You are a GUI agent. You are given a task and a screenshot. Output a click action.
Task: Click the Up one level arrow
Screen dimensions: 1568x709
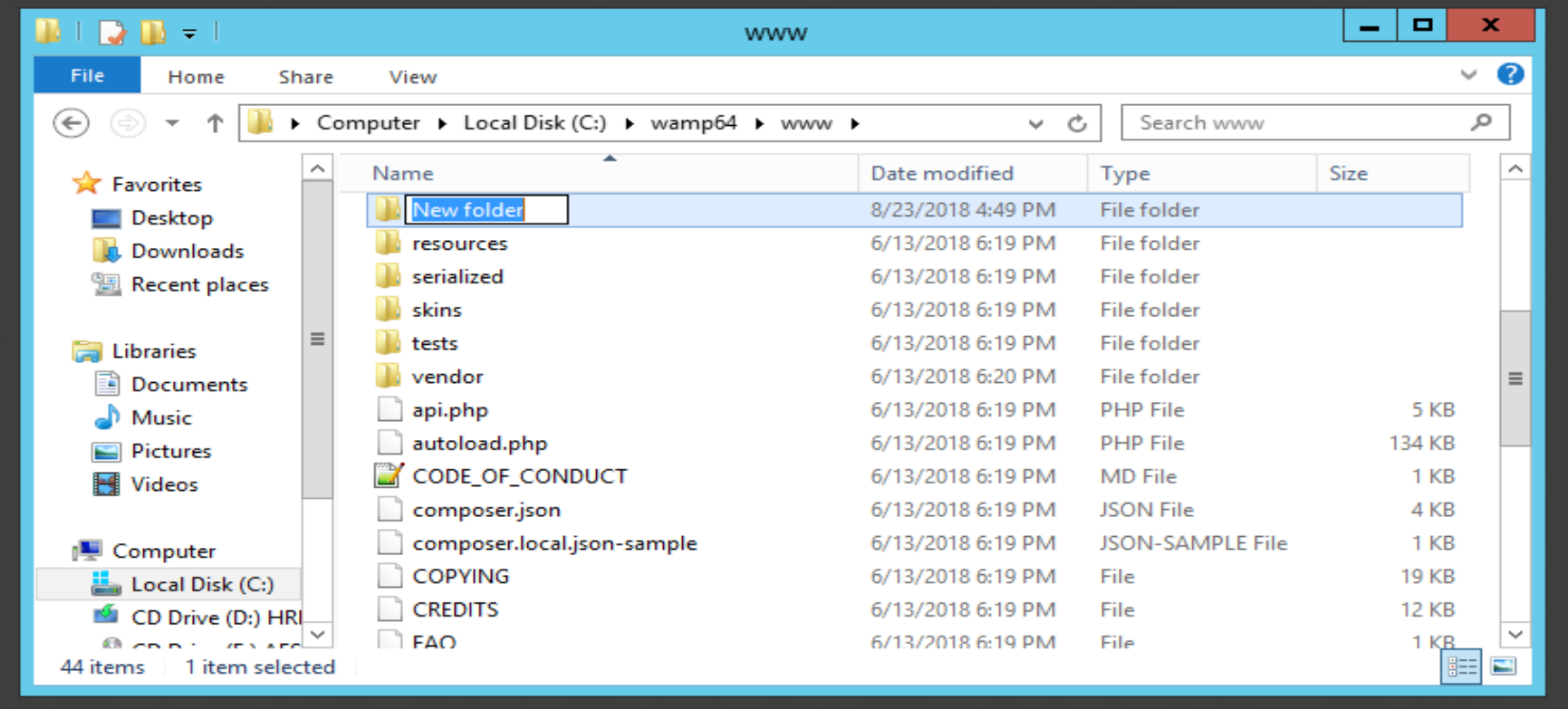click(215, 123)
